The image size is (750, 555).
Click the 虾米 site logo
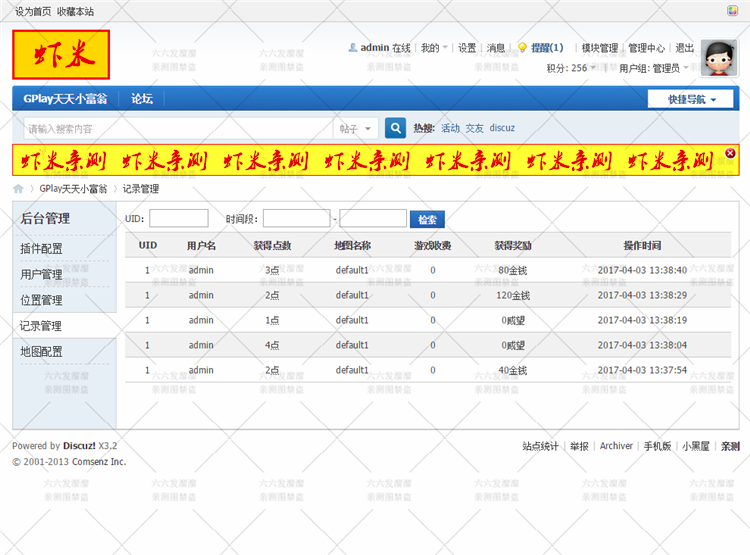60,54
